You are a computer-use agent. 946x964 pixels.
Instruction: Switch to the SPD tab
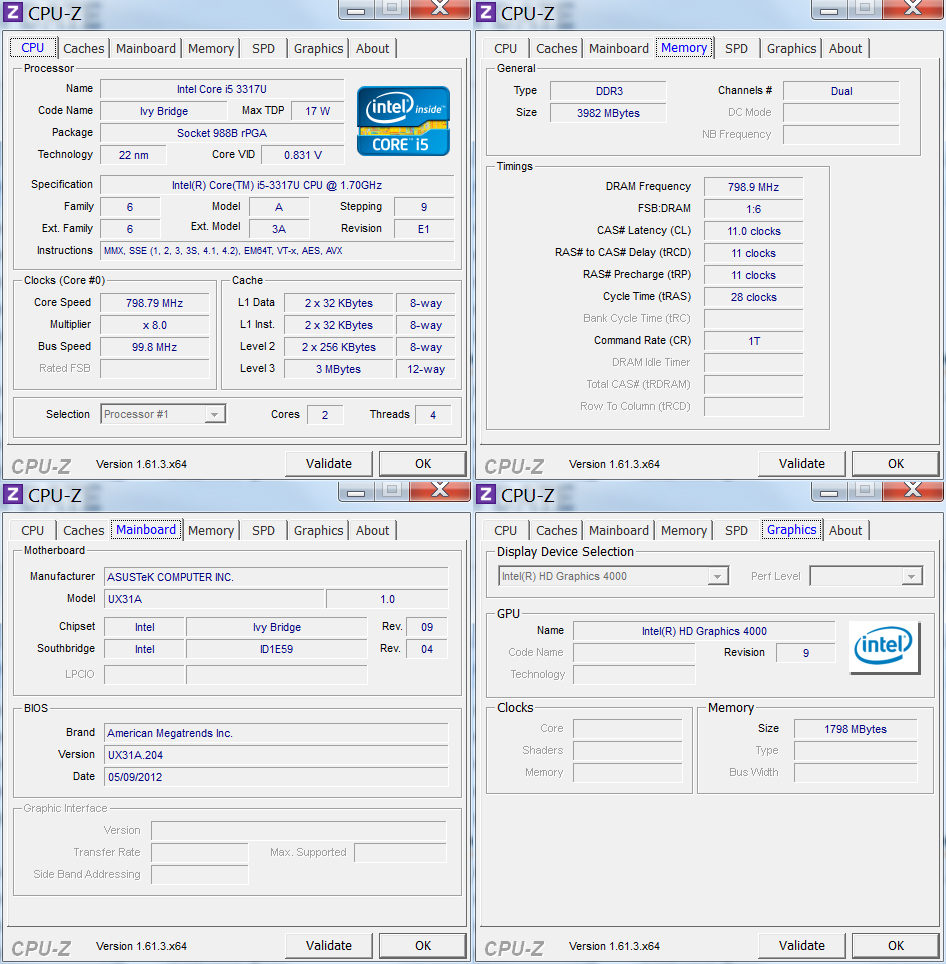[263, 47]
